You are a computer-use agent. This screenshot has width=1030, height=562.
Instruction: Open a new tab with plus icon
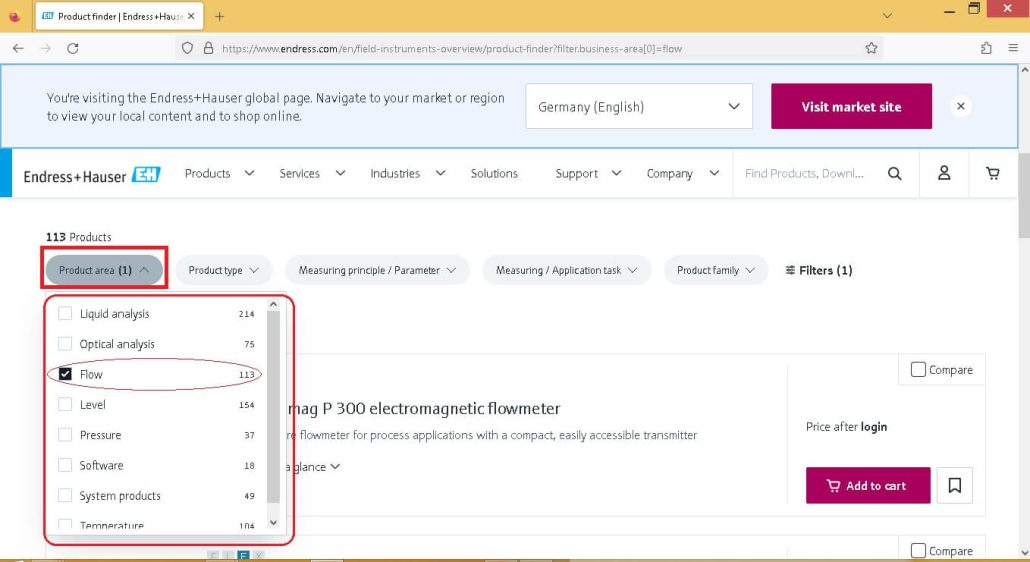tap(219, 16)
